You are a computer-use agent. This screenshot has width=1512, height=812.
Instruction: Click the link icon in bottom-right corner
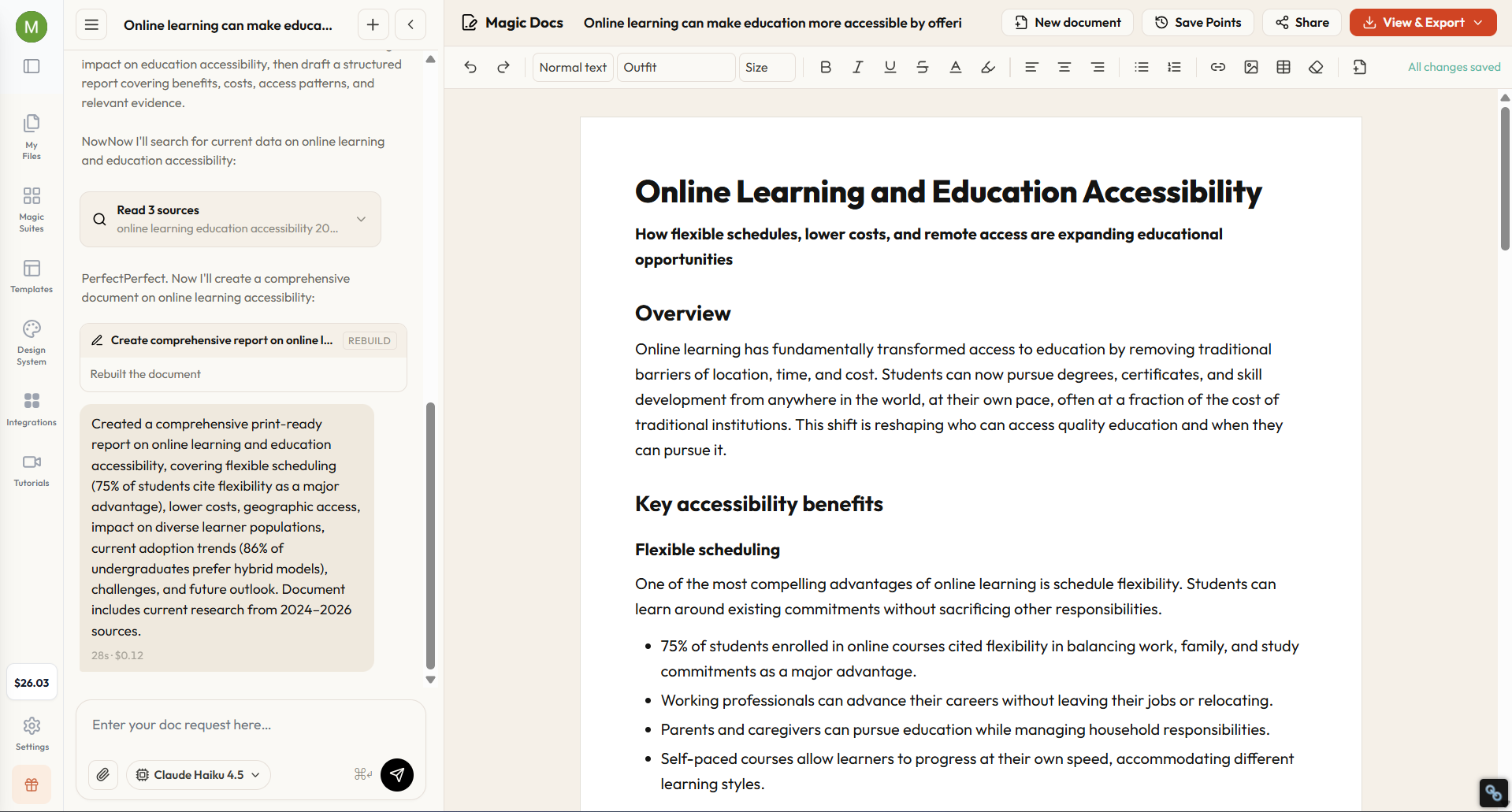click(1493, 792)
